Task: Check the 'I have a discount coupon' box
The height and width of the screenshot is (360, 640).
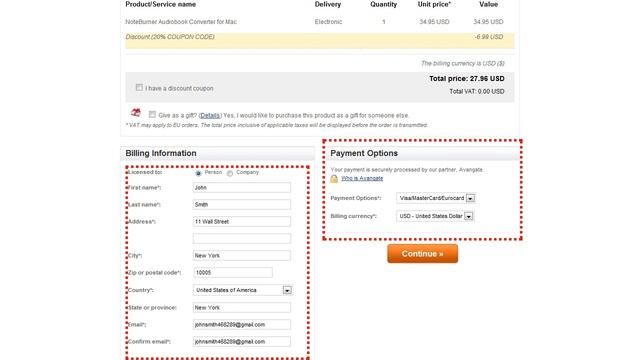Action: (139, 87)
